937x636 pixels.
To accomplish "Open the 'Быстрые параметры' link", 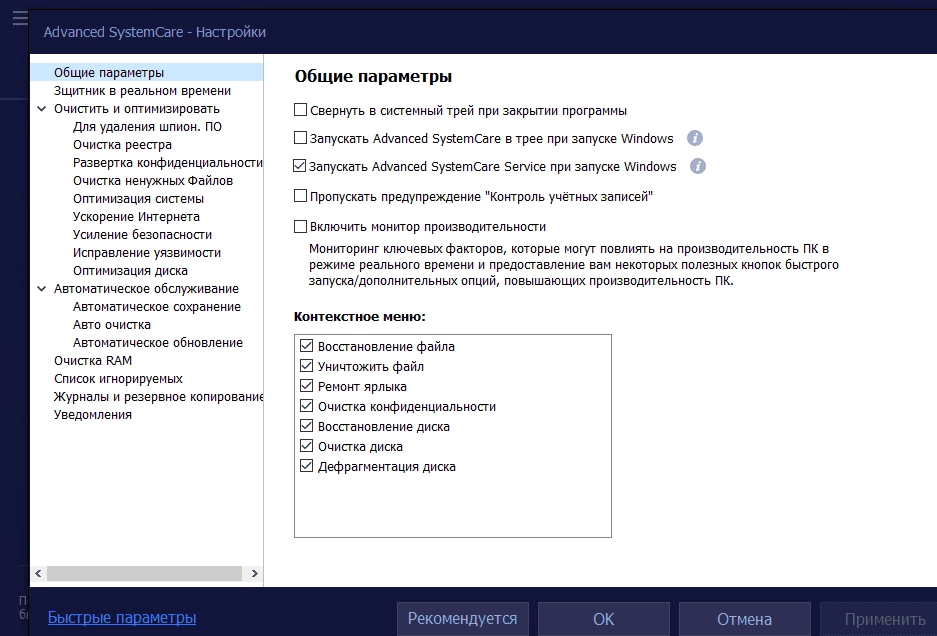I will pyautogui.click(x=122, y=617).
